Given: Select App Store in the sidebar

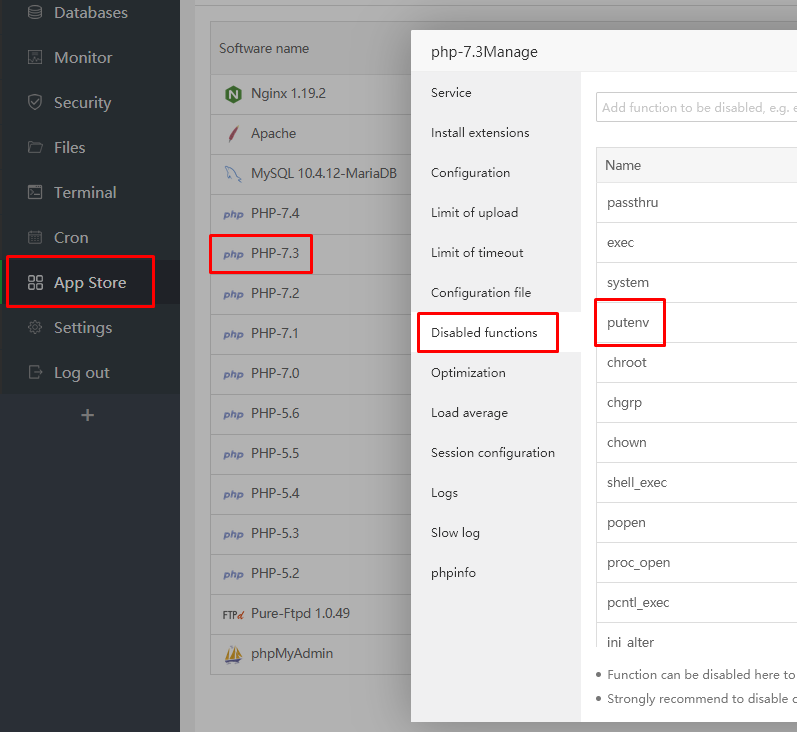Looking at the screenshot, I should click(90, 283).
